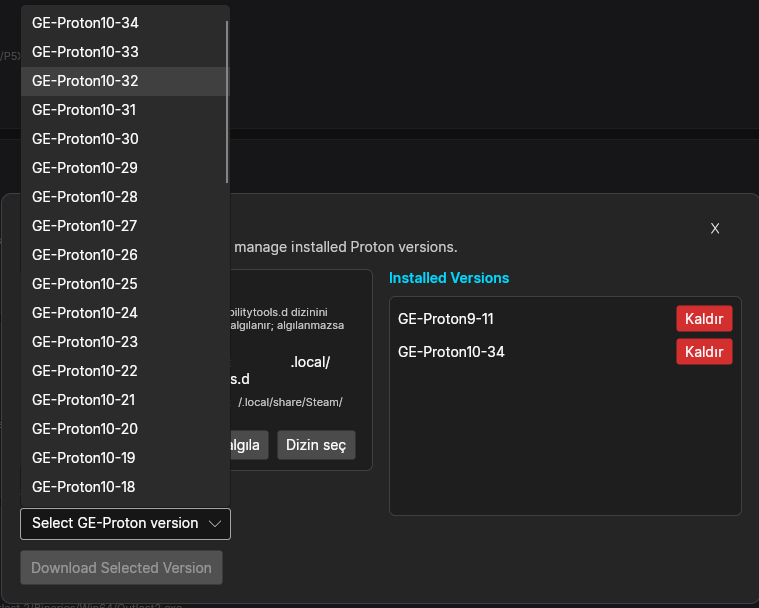
Task: Close the Proton manager dialog with X
Action: tap(714, 228)
